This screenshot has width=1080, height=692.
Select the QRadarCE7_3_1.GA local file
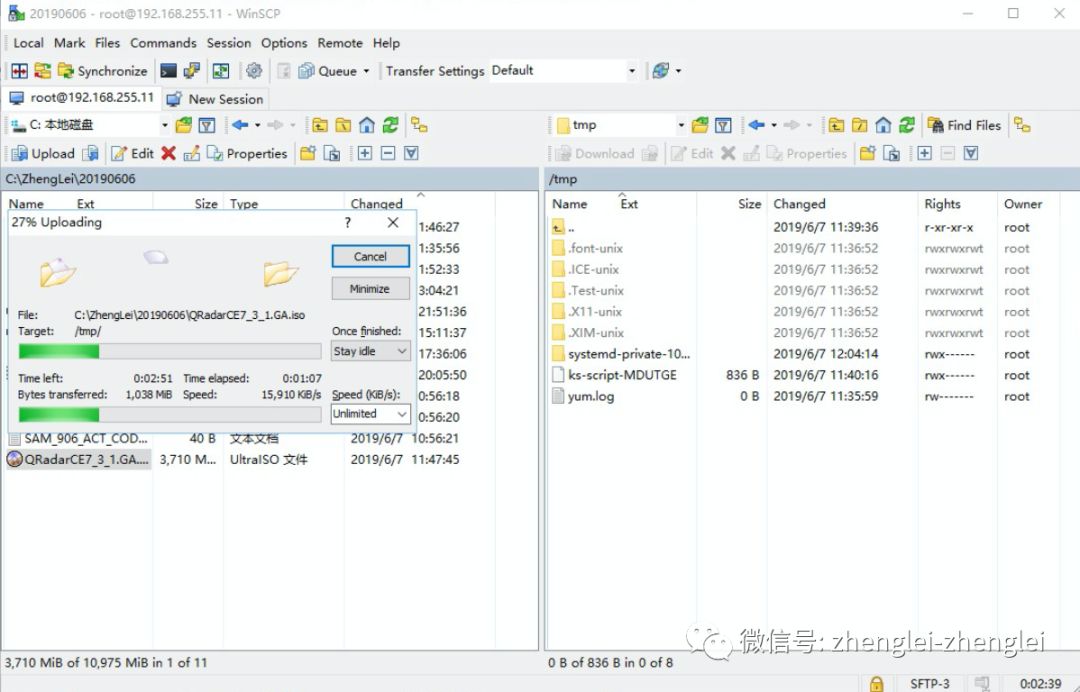[79, 459]
